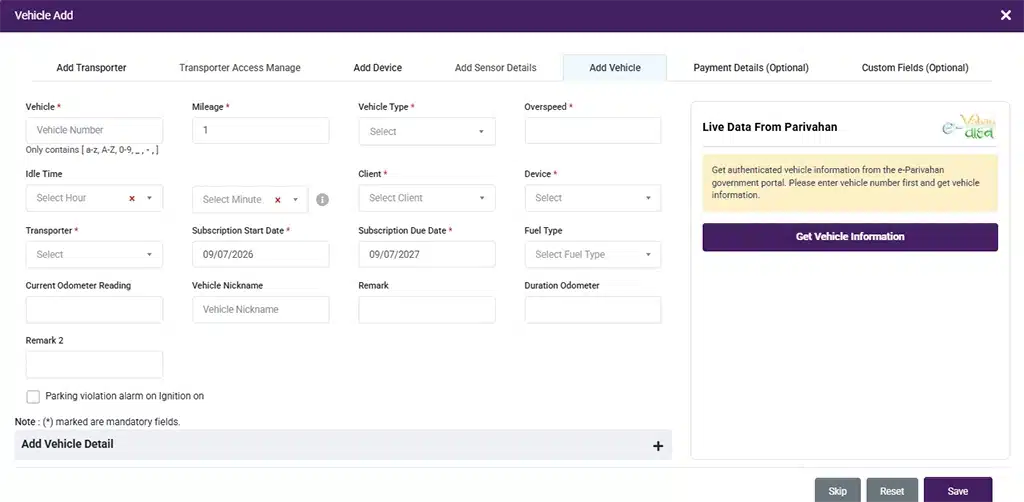Click the mandatory fields note text
Viewport: 1024px width, 502px height.
point(97,422)
